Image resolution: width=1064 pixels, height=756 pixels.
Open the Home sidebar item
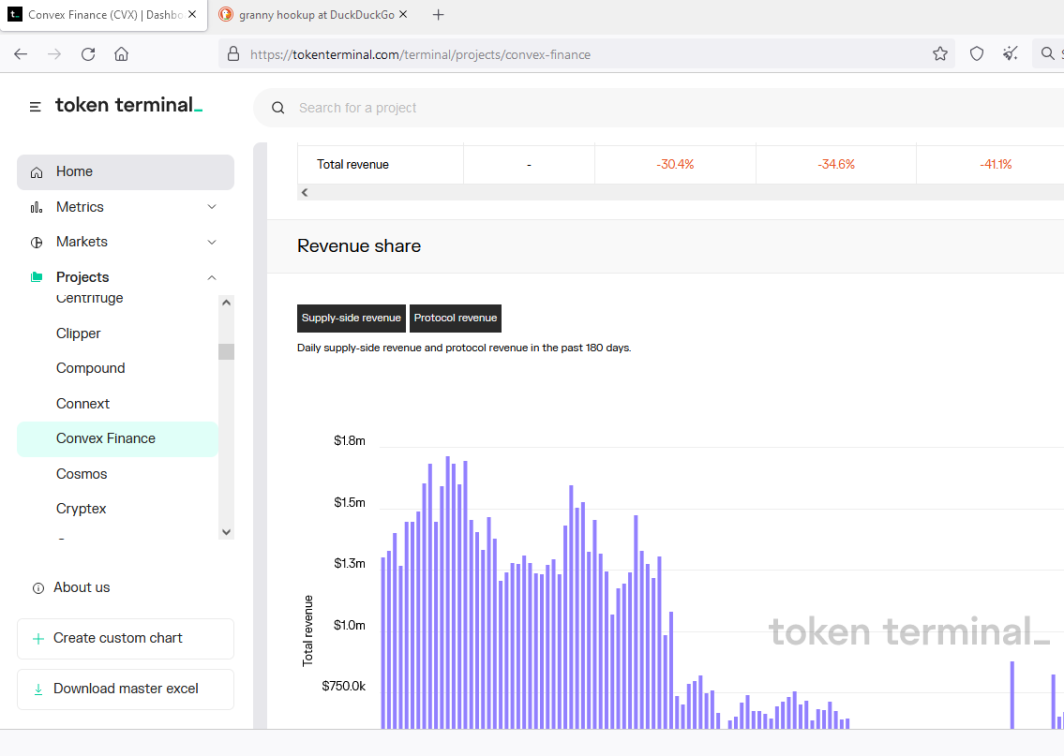(x=126, y=172)
